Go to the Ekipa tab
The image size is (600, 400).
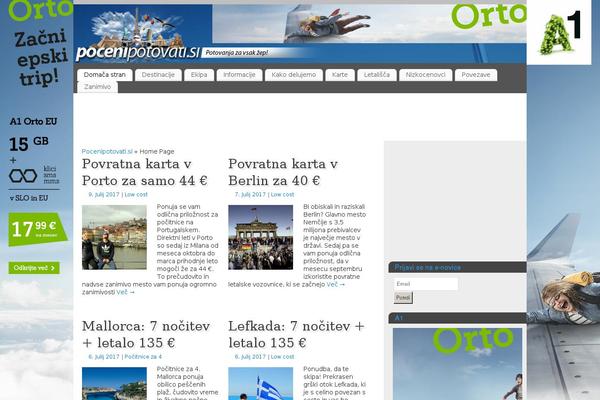(199, 75)
